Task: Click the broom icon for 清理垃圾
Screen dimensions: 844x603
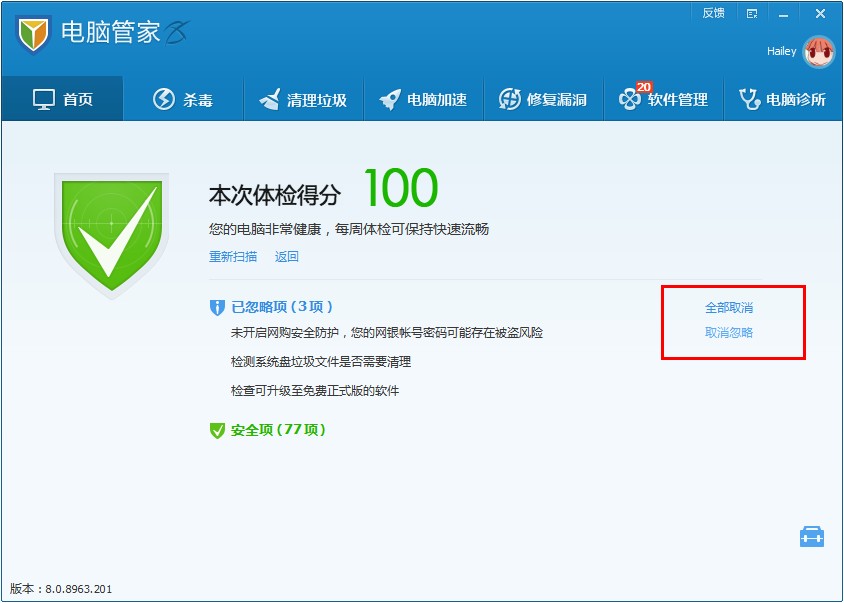Action: tap(270, 99)
